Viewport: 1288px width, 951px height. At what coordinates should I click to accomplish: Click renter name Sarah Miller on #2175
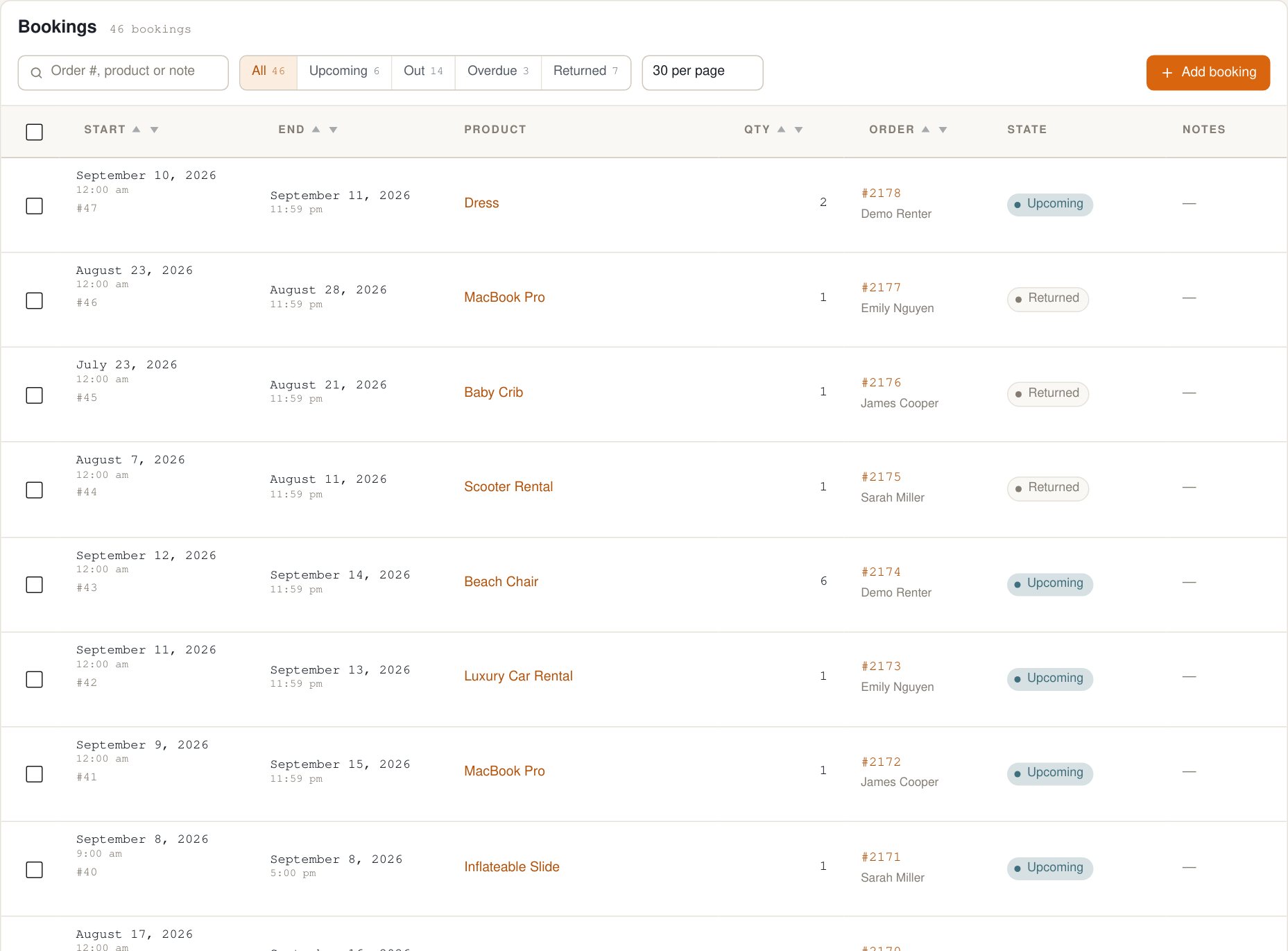pyautogui.click(x=893, y=497)
